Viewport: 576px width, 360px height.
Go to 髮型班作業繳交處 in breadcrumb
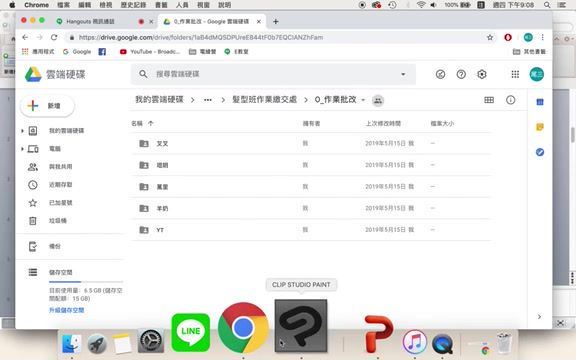click(x=264, y=100)
